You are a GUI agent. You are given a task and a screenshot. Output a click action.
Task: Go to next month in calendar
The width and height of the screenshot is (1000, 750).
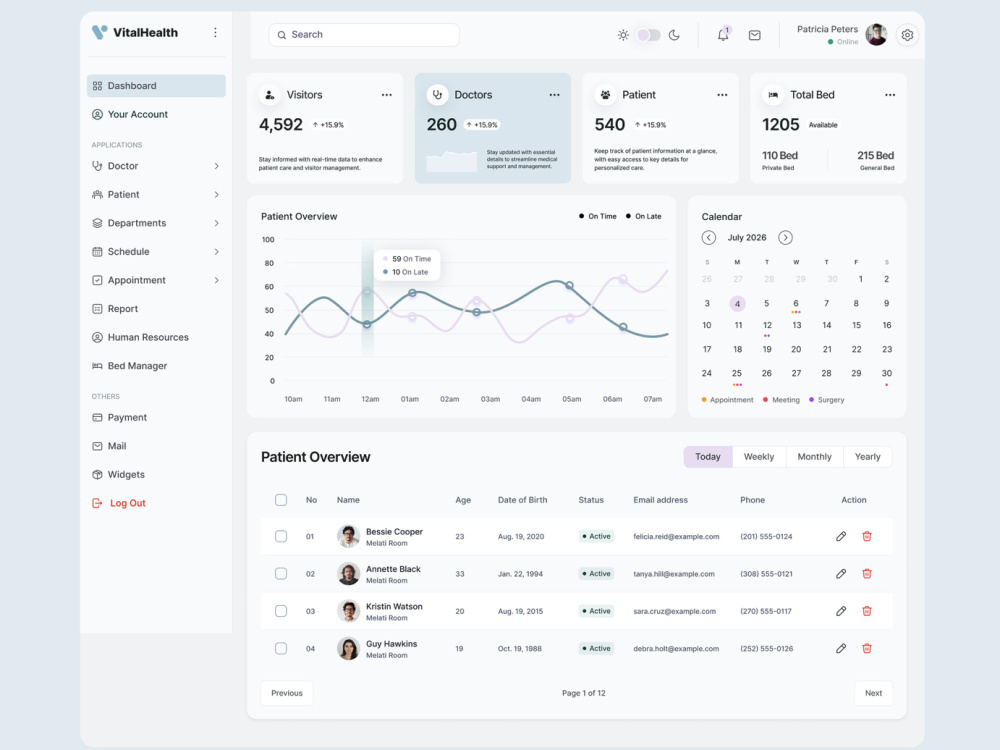point(785,238)
